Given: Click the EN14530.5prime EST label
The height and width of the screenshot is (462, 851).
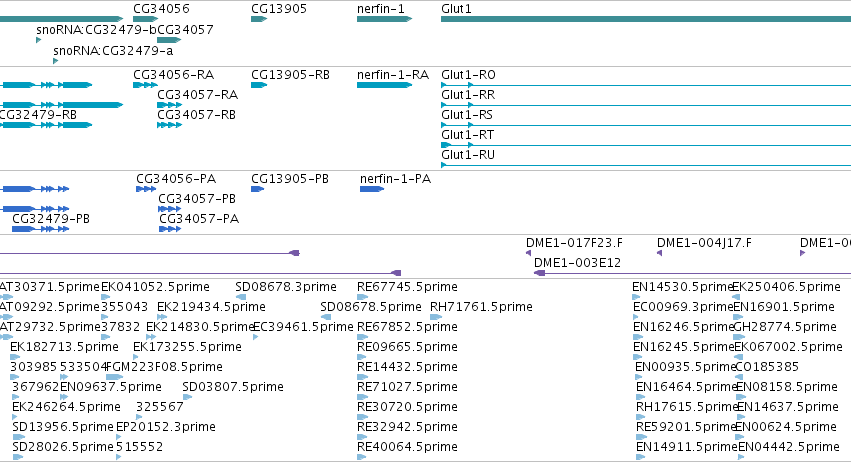Looking at the screenshot, I should pos(683,287).
